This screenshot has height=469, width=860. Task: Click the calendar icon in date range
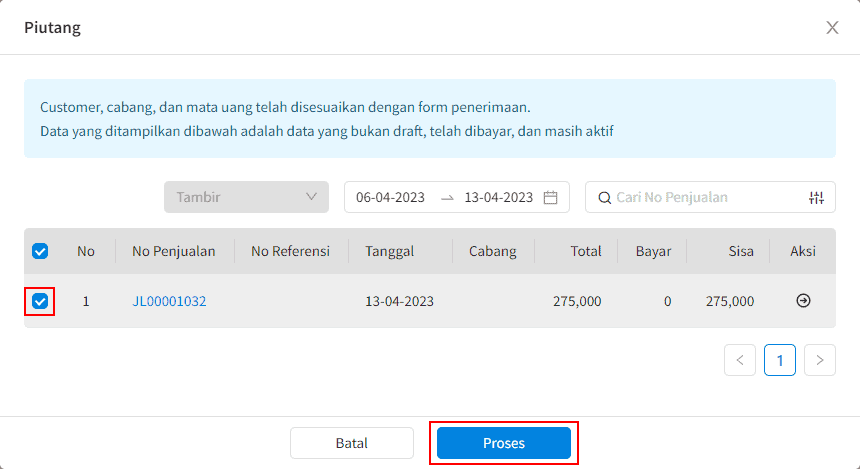[x=550, y=197]
